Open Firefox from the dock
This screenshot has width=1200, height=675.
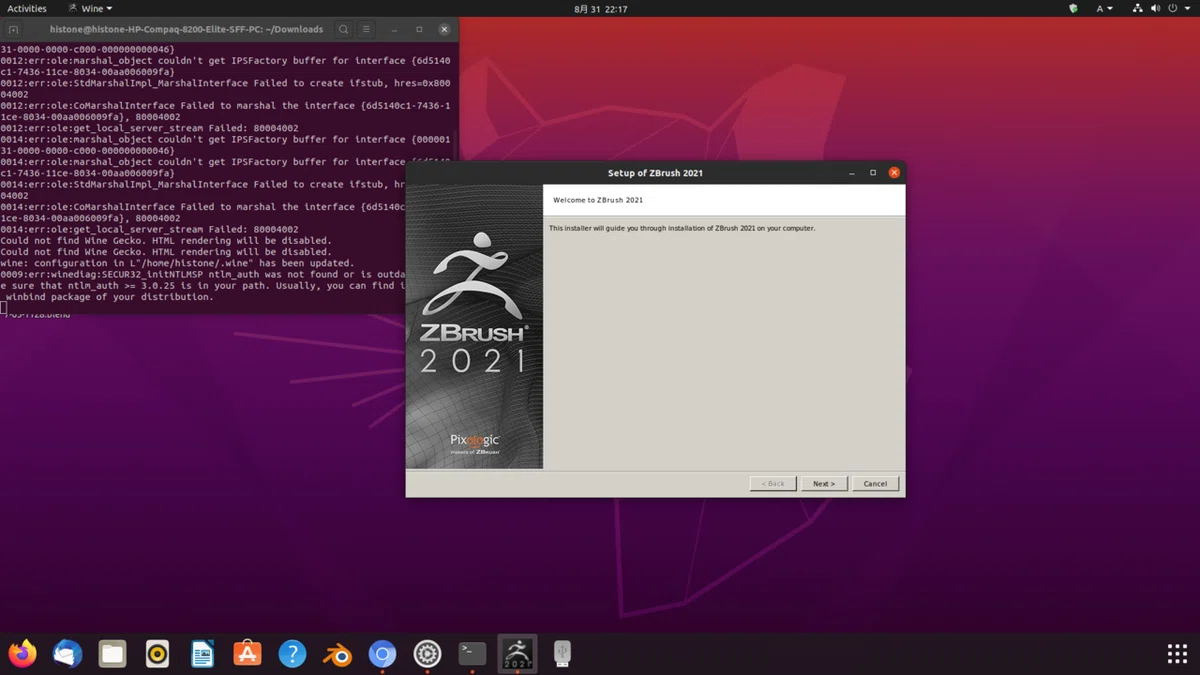pyautogui.click(x=22, y=654)
